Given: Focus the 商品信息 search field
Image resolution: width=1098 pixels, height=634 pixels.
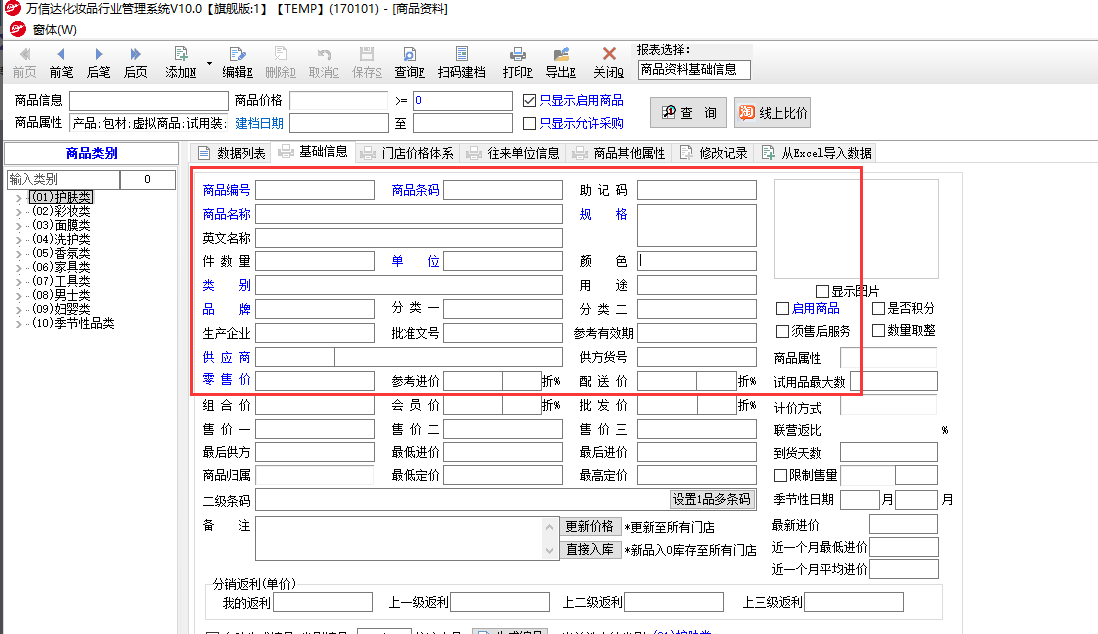Looking at the screenshot, I should pos(148,101).
